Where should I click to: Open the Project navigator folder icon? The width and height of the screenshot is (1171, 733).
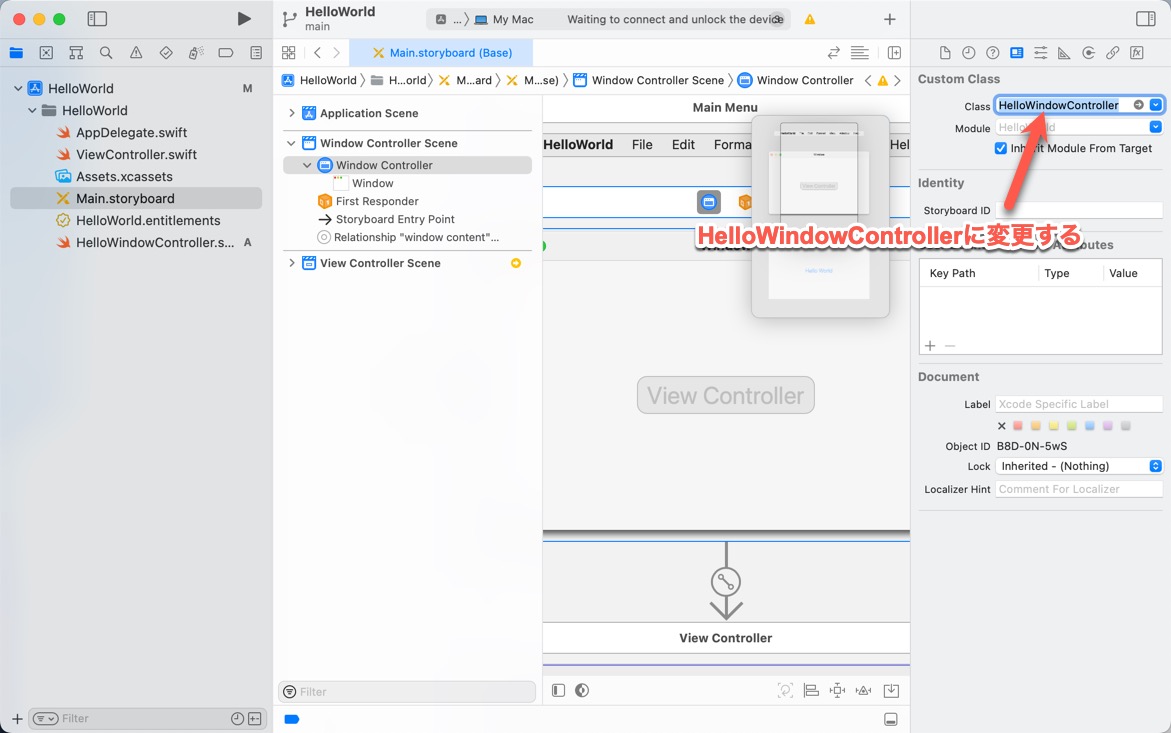[x=16, y=53]
